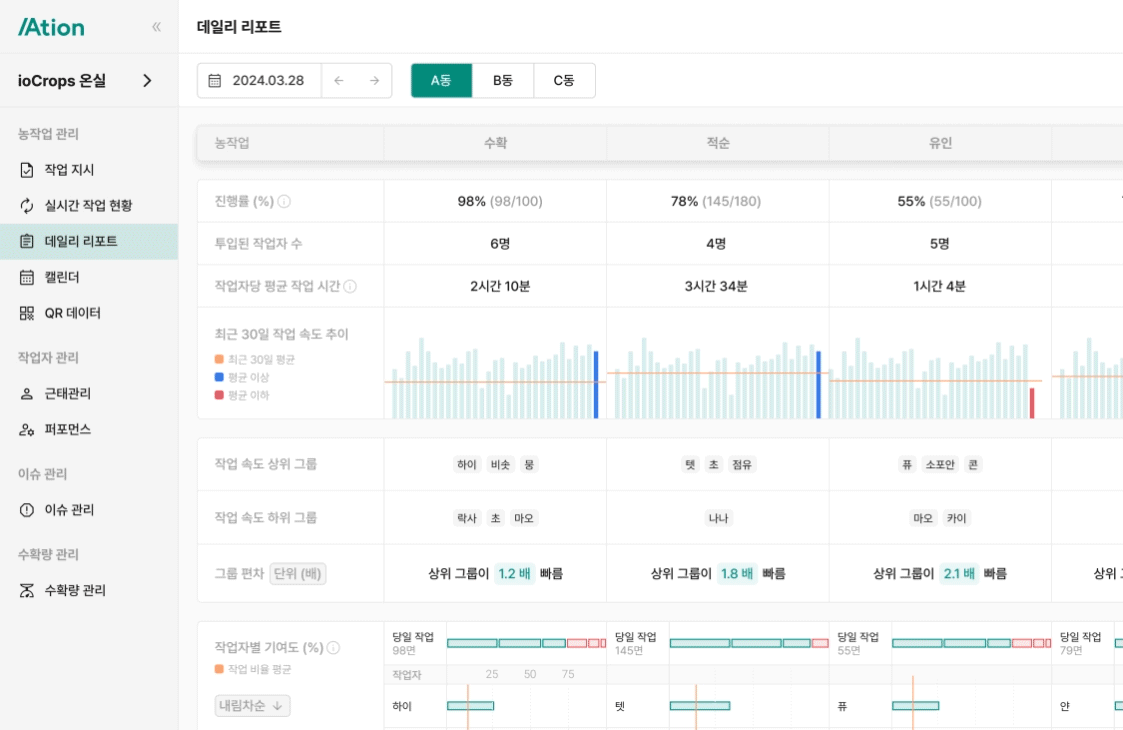Viewport: 1123px width, 730px height.
Task: Click the 락사 worker tag
Action: 467,519
